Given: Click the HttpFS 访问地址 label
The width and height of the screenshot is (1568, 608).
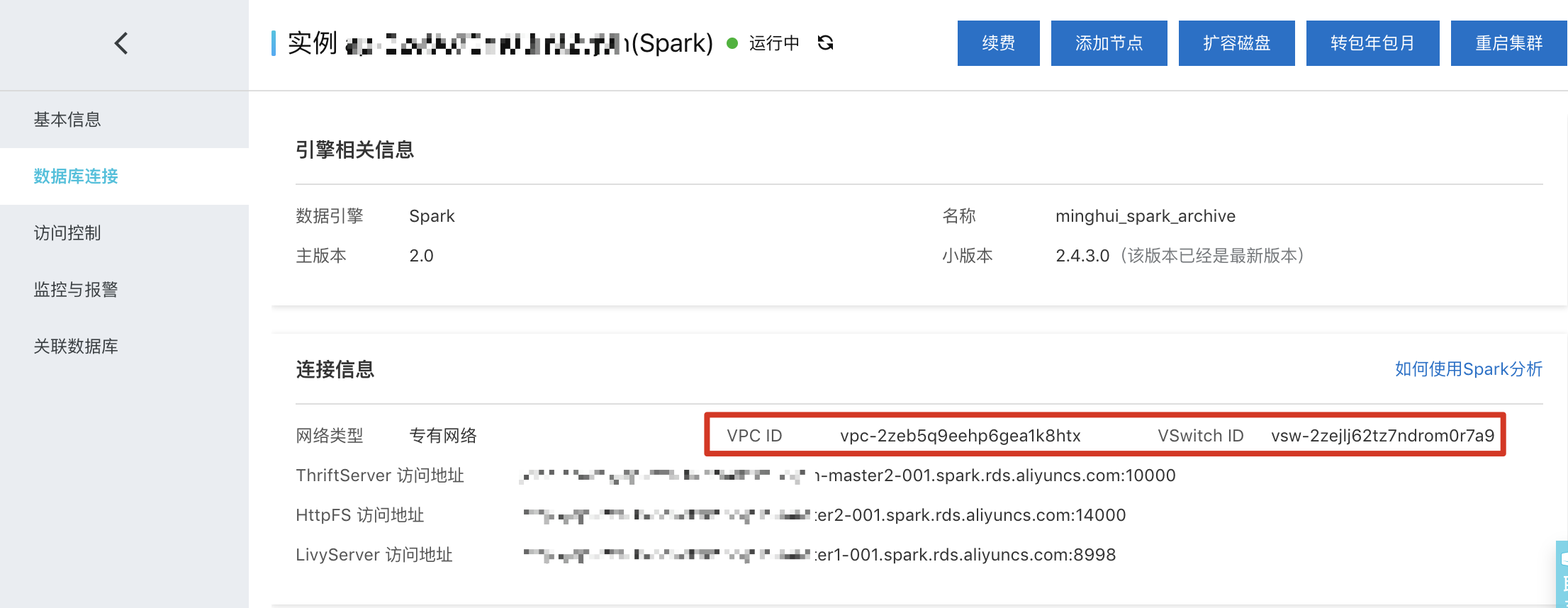Looking at the screenshot, I should 360,514.
